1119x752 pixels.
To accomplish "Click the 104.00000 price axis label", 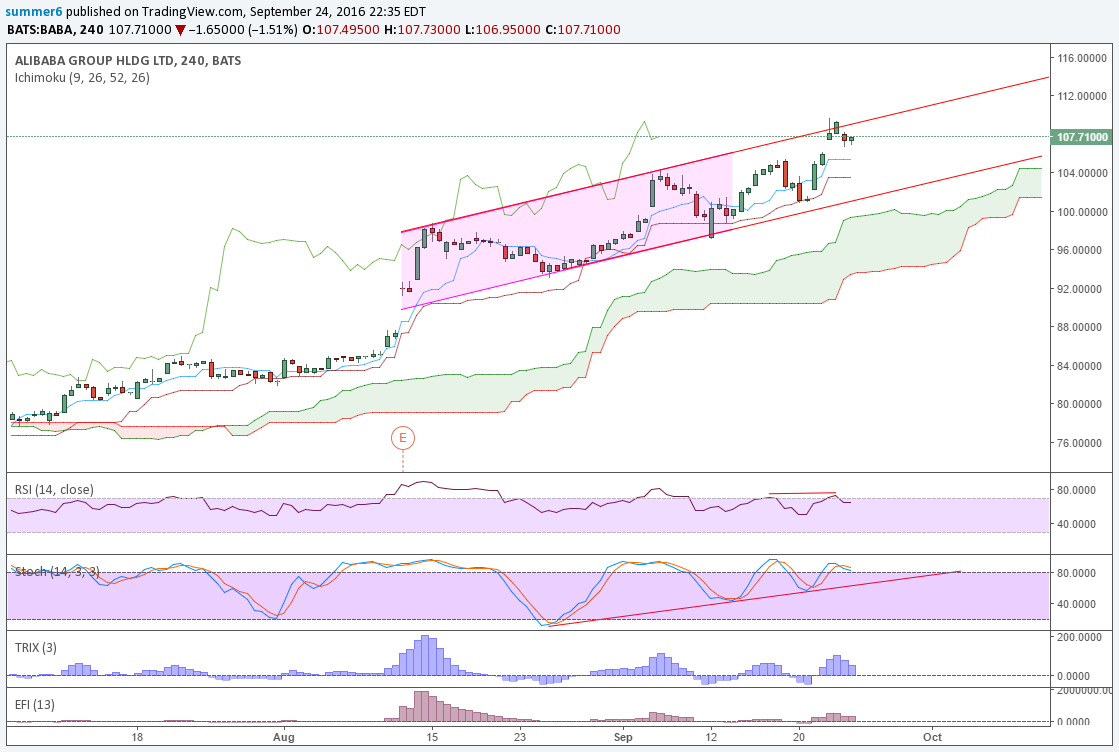I will (x=1083, y=173).
